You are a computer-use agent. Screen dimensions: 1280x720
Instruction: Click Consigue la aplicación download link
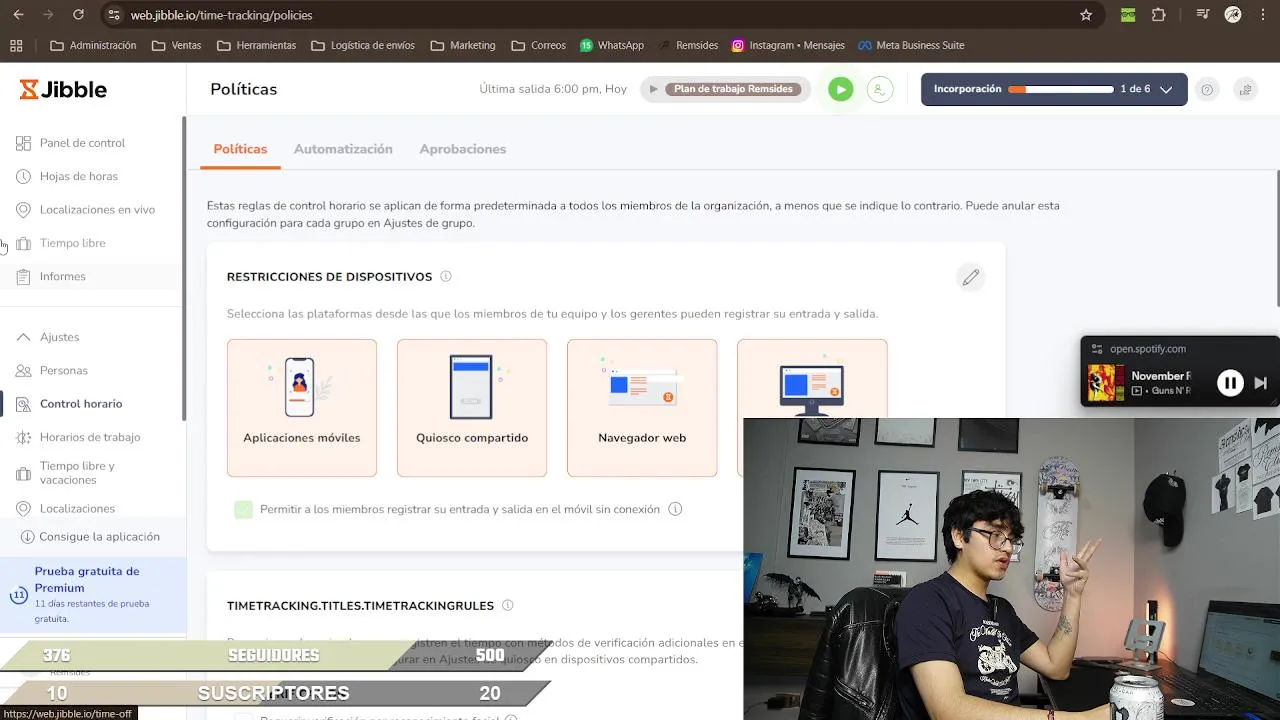90,537
